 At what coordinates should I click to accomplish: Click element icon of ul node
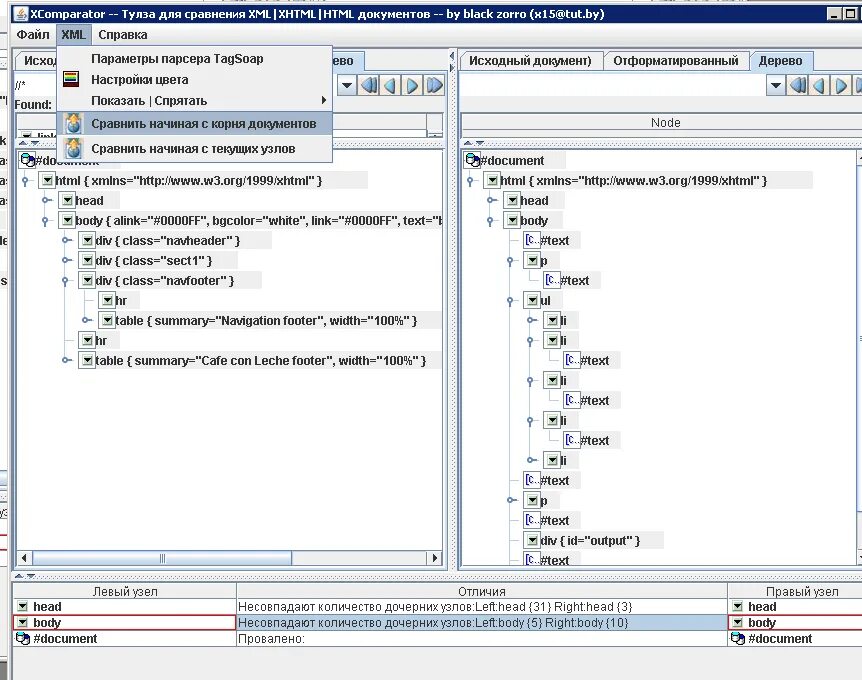(x=532, y=301)
